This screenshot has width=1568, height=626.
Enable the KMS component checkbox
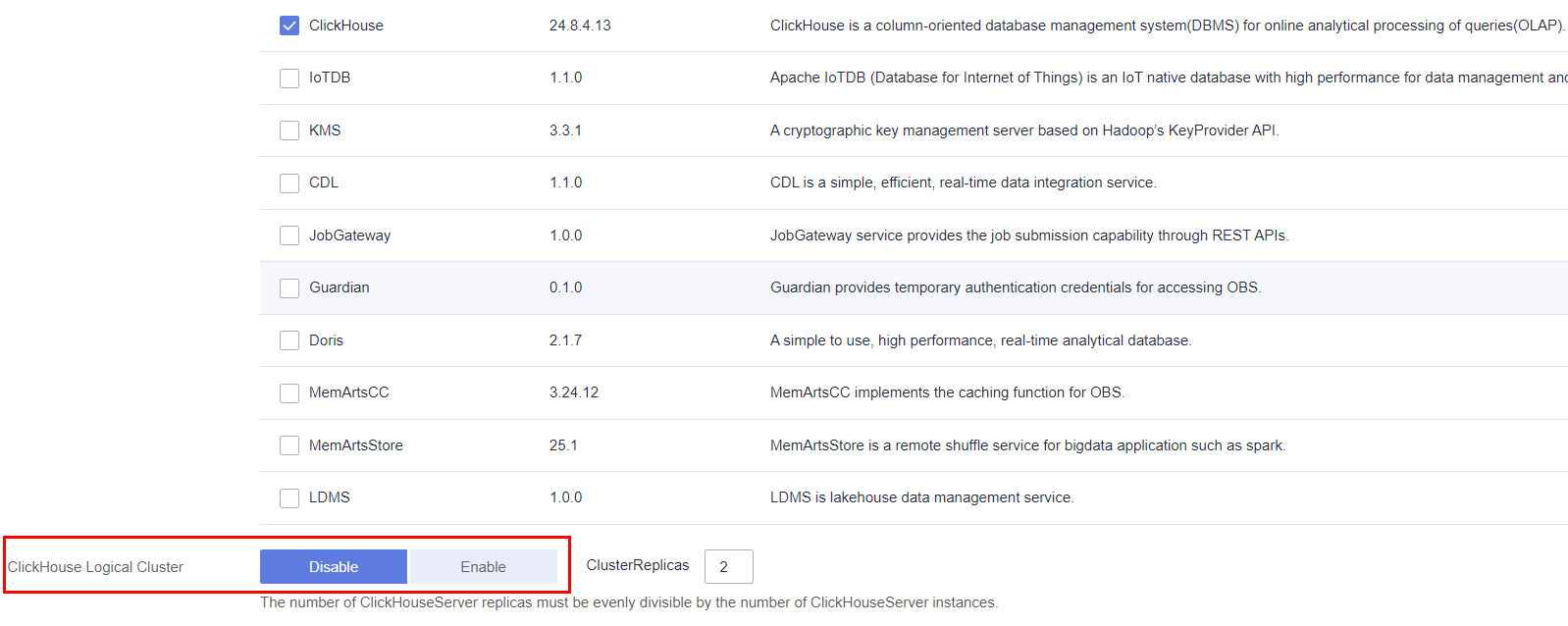coord(289,130)
